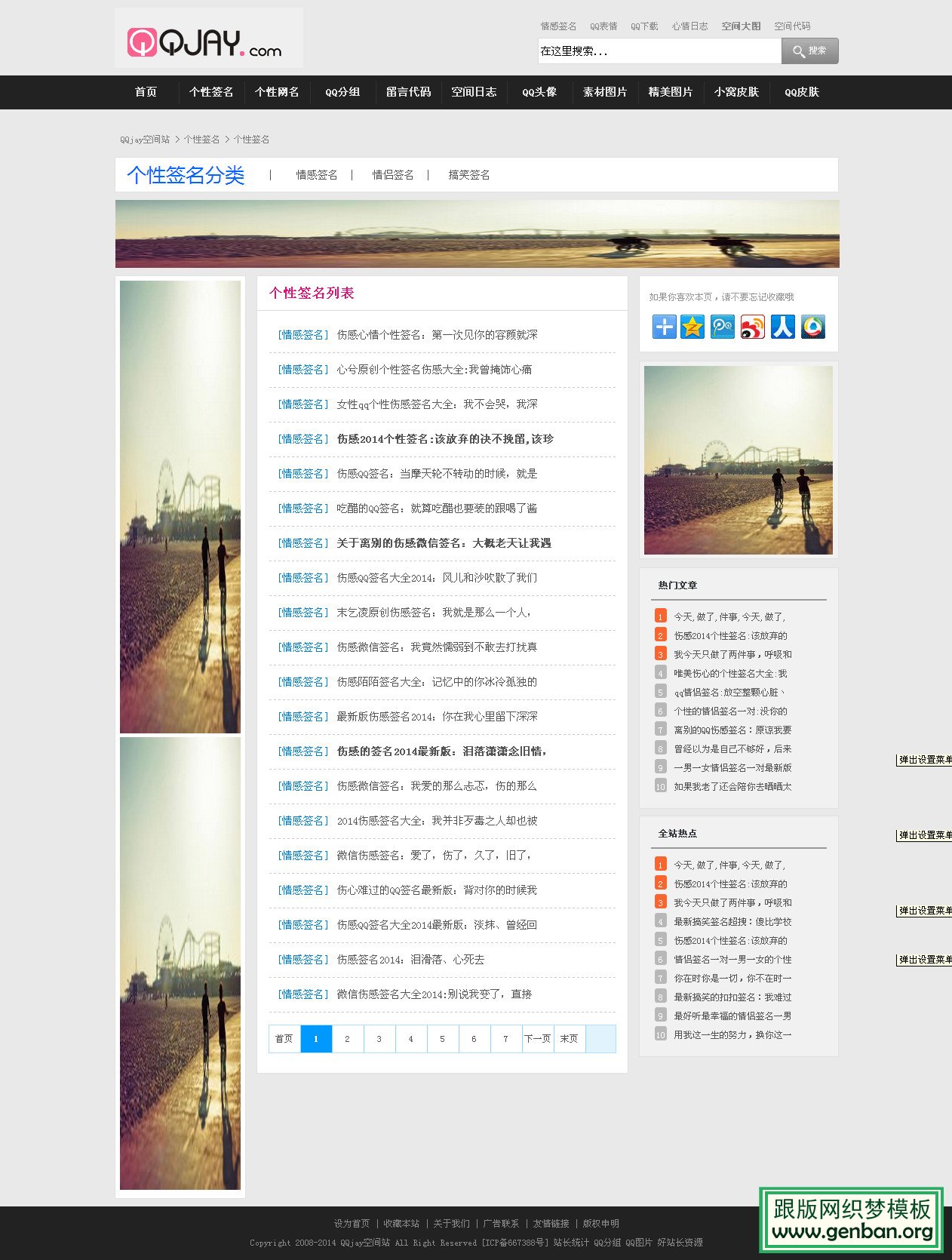Click the top link 空间代码
Image resolution: width=952 pixels, height=1260 pixels.
(792, 26)
